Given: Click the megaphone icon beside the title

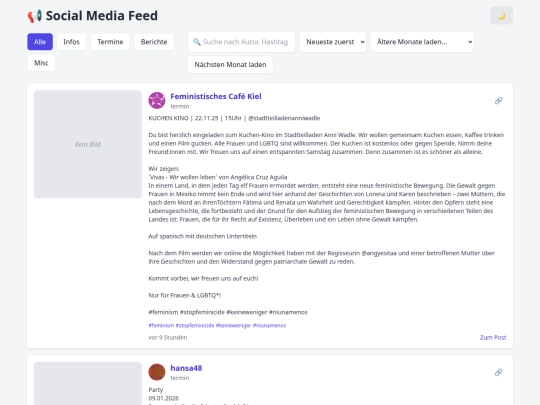Looking at the screenshot, I should click(35, 16).
